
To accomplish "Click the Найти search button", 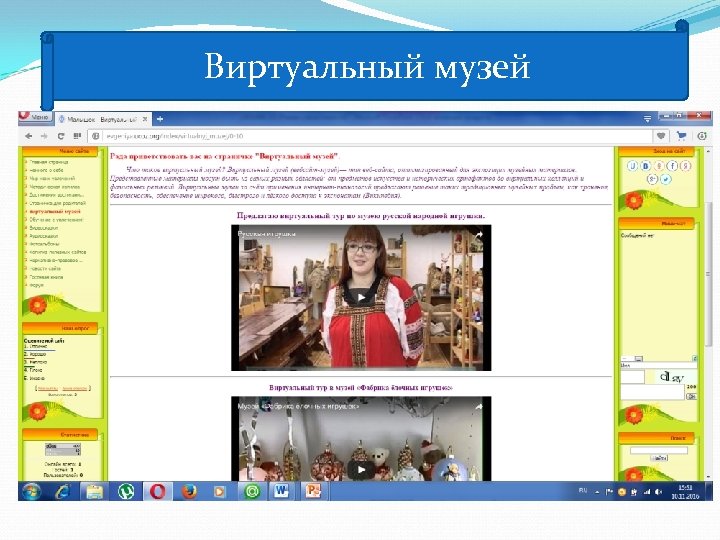I will [659, 458].
